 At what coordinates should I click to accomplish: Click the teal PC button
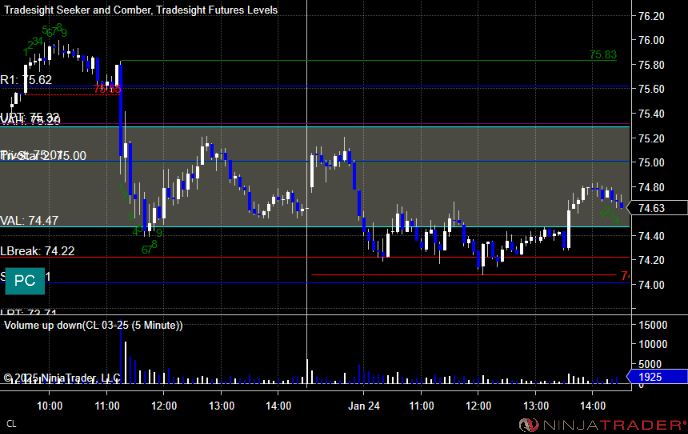[25, 281]
